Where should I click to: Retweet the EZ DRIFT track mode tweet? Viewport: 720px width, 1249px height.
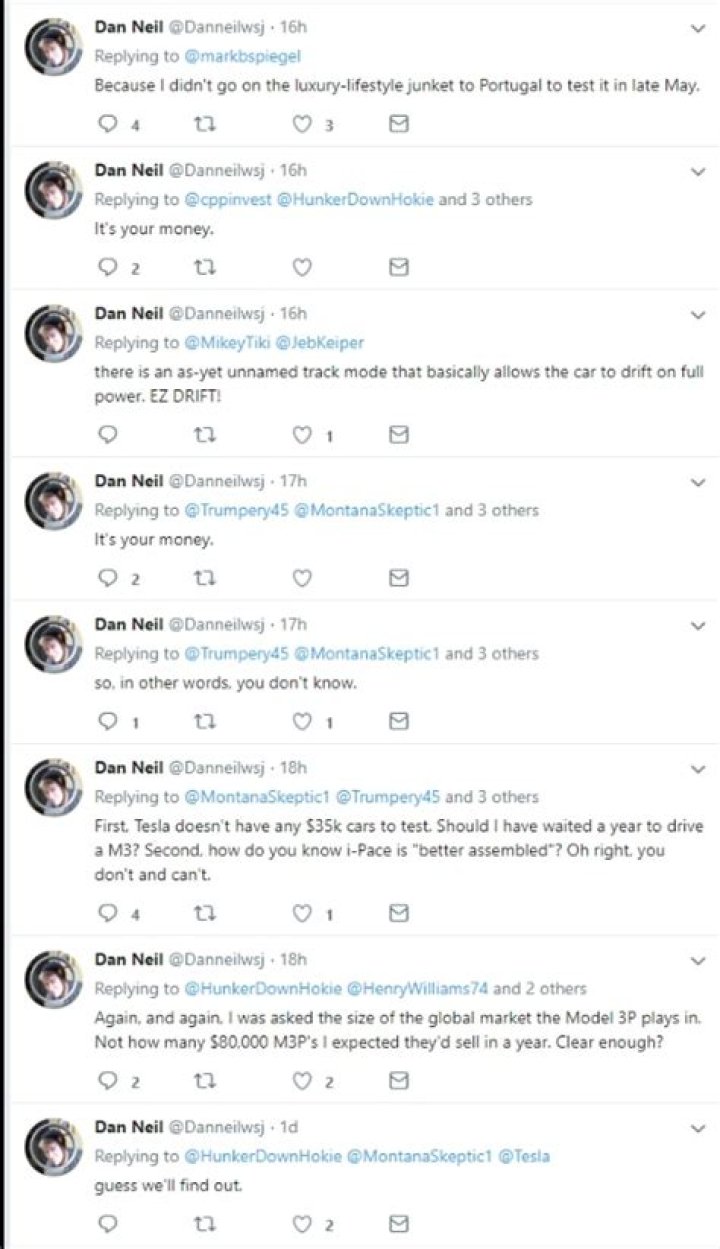(205, 435)
